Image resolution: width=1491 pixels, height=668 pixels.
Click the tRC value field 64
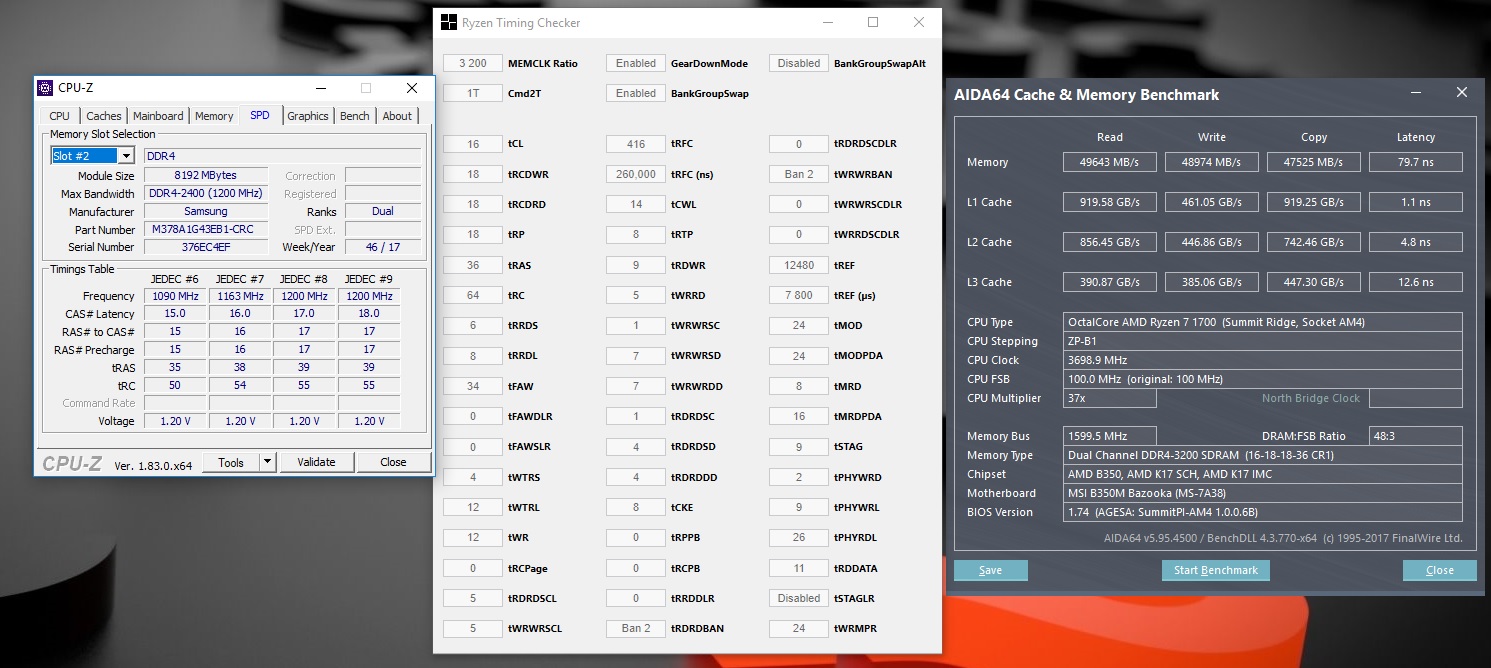pyautogui.click(x=473, y=295)
